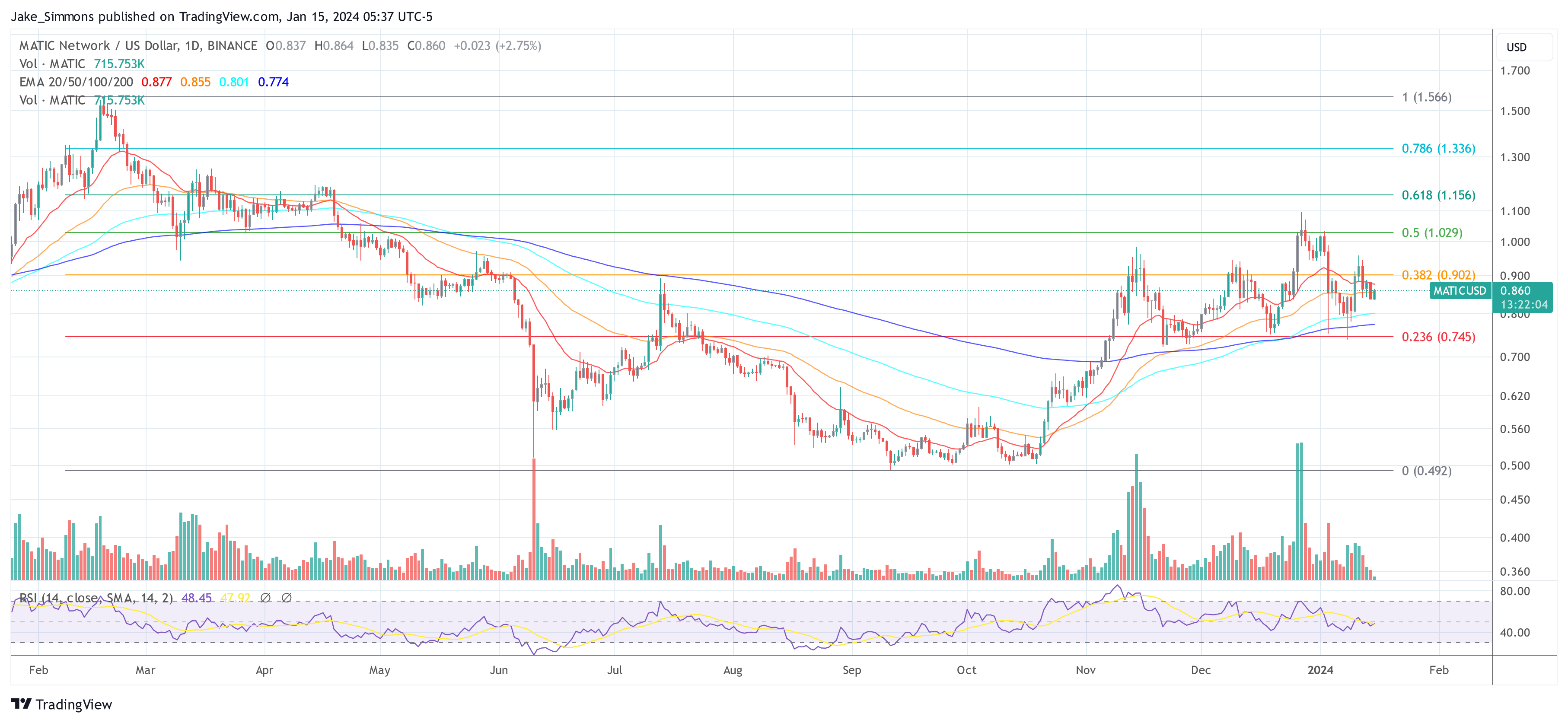1568x723 pixels.
Task: Click the 2024 marker on time axis
Action: (1320, 669)
